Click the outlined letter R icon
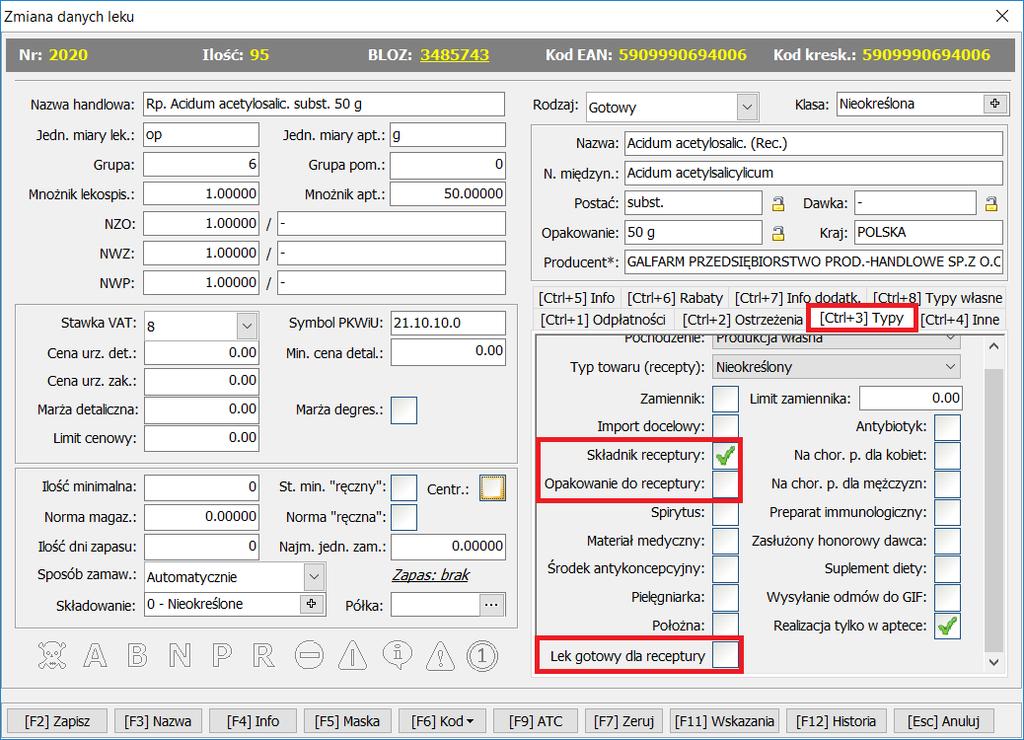This screenshot has width=1024, height=740. [263, 655]
